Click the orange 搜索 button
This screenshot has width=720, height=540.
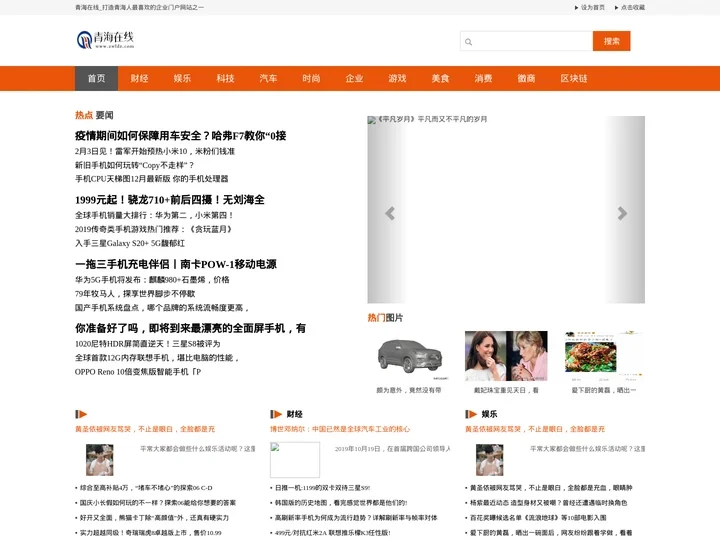pyautogui.click(x=612, y=41)
